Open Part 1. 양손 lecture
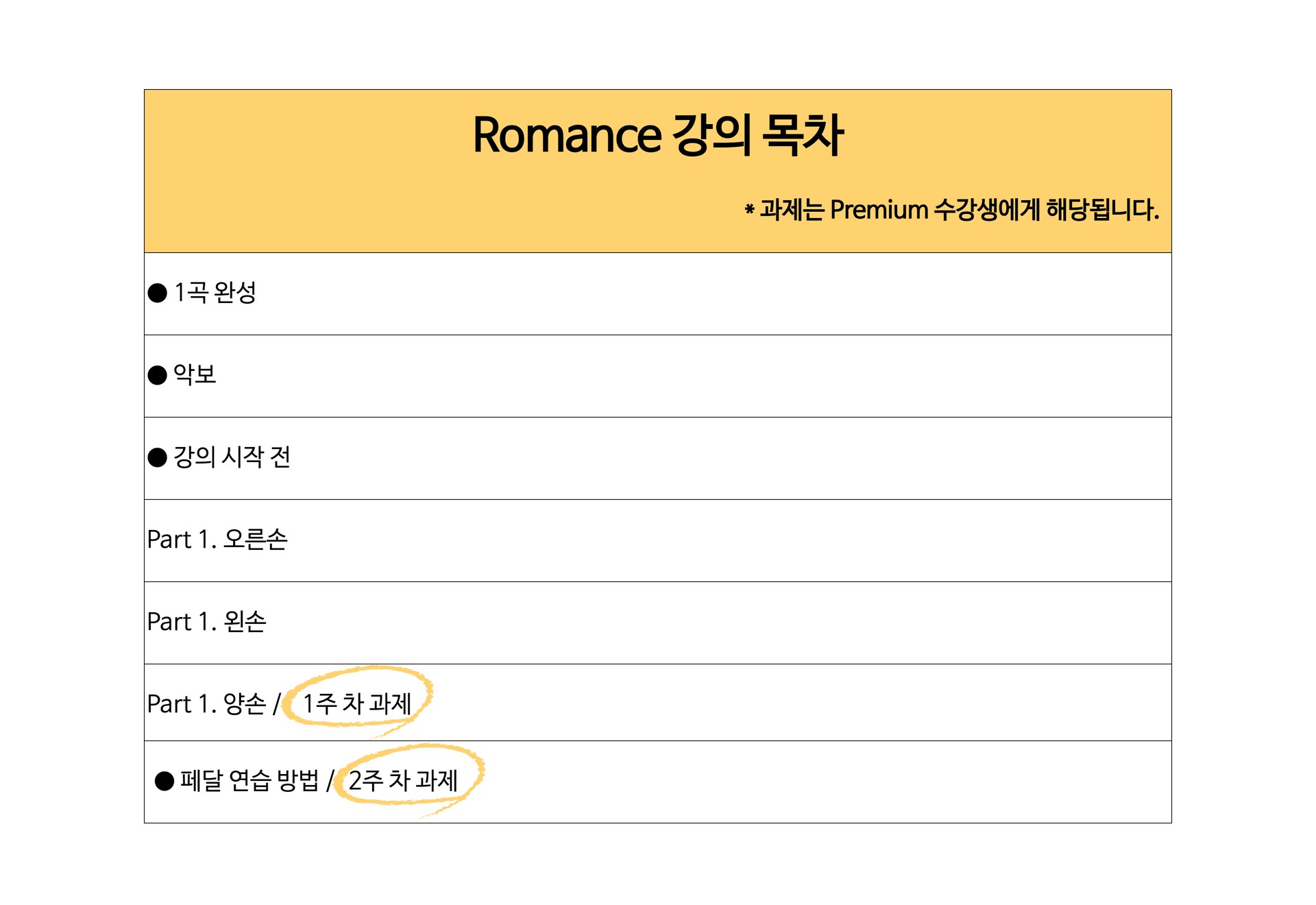 pos(658,702)
